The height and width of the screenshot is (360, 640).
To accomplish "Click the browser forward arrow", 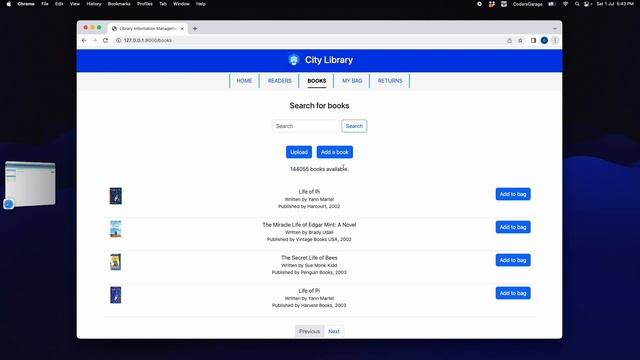I will [95, 40].
